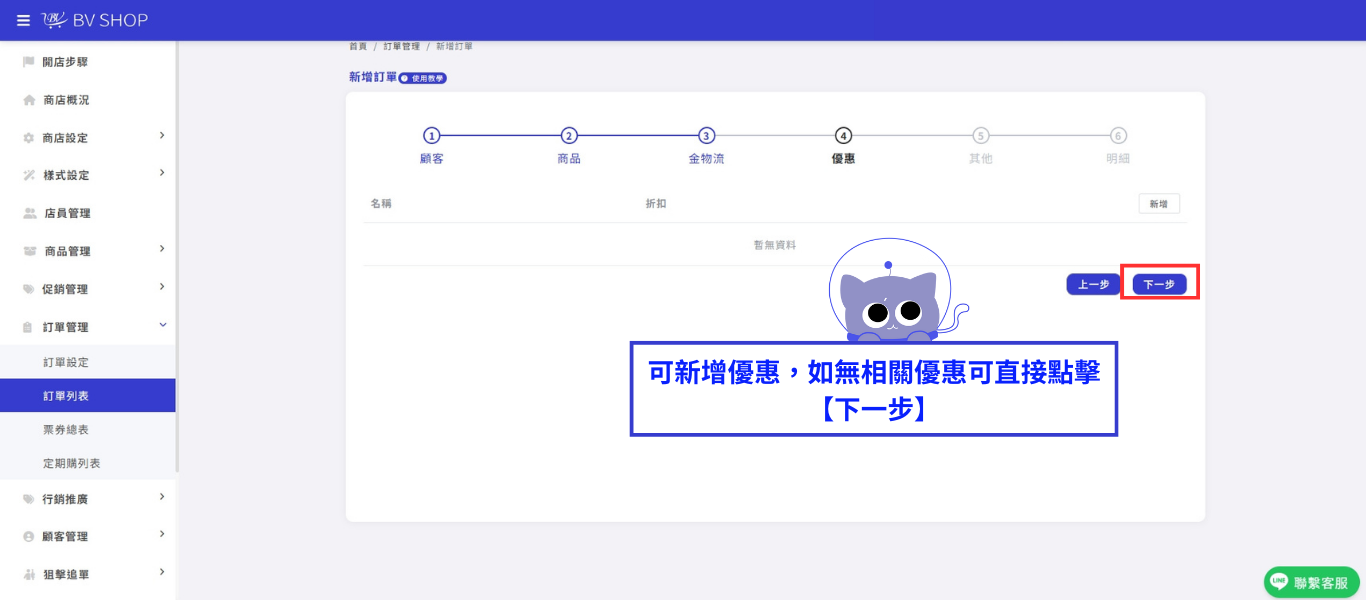This screenshot has height=600, width=1366.
Task: Jump to step 1 顧客
Action: tap(432, 145)
